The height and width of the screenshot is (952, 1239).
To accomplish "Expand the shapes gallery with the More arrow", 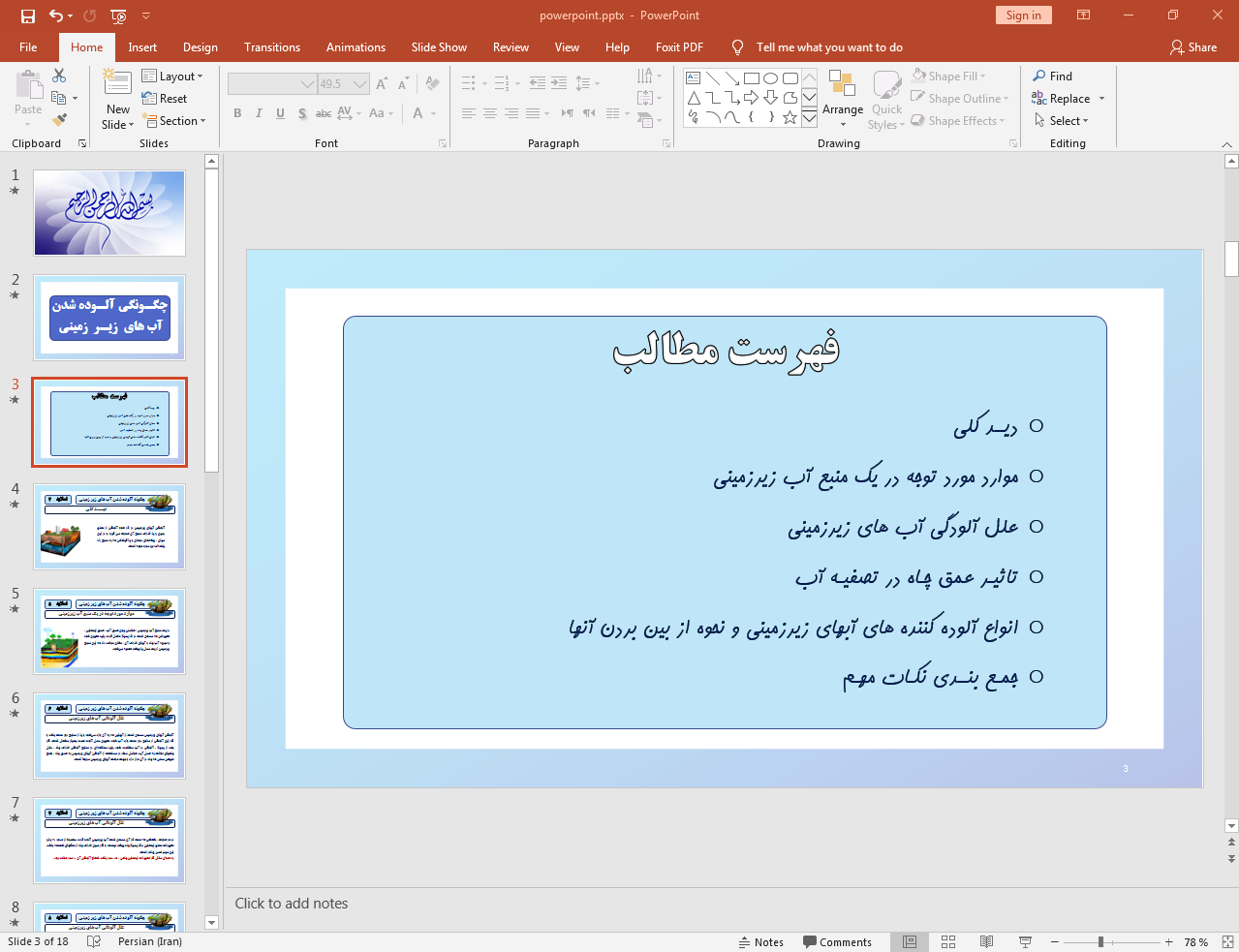I will 809,117.
